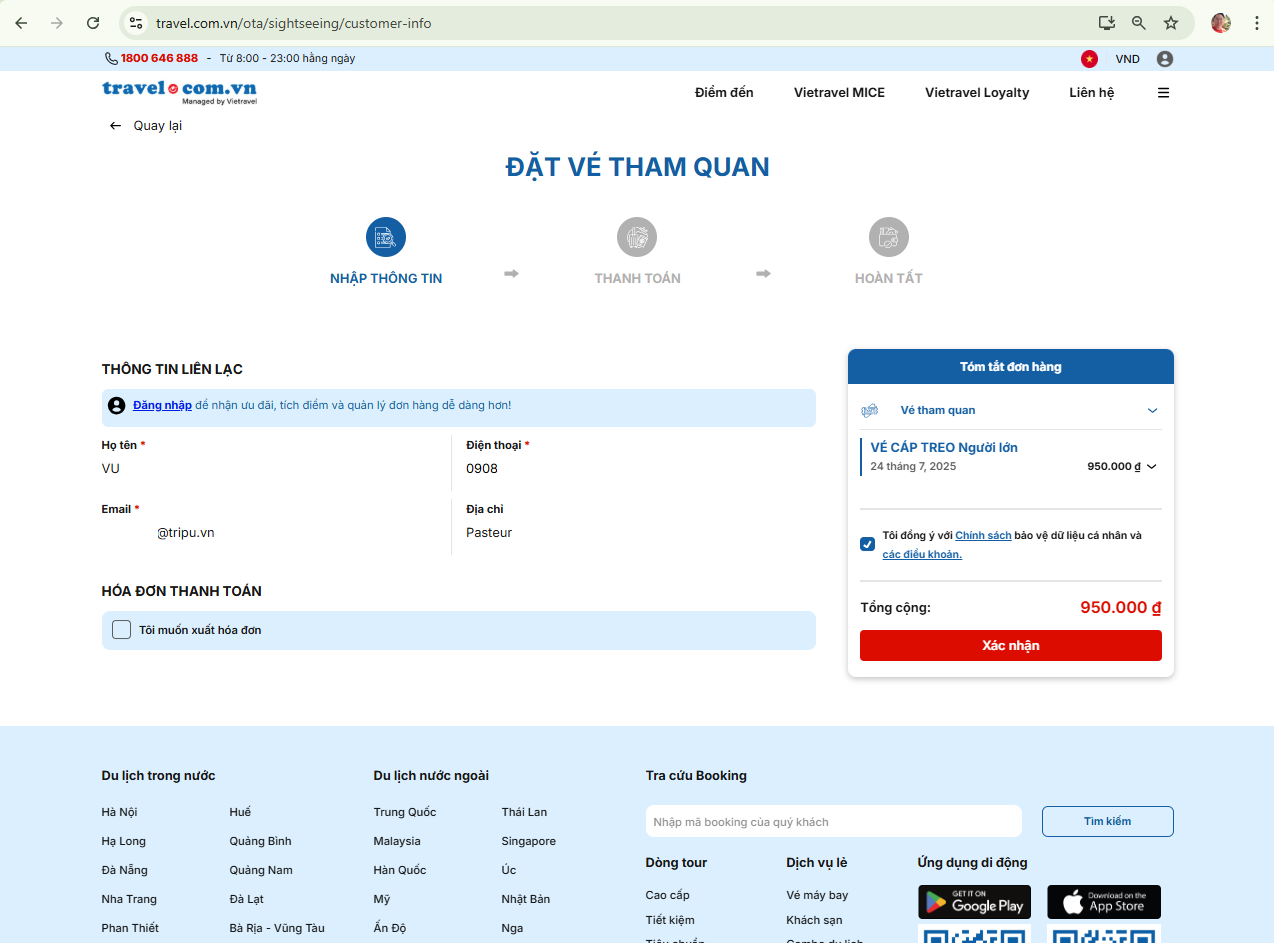Click the Thanh Toán step icon
This screenshot has width=1274, height=943.
click(637, 237)
